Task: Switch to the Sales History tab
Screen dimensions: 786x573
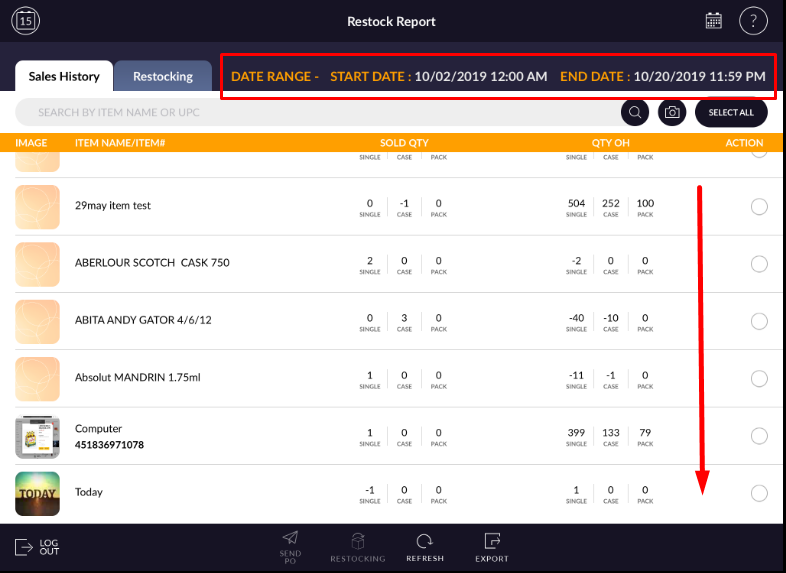Action: pyautogui.click(x=64, y=76)
